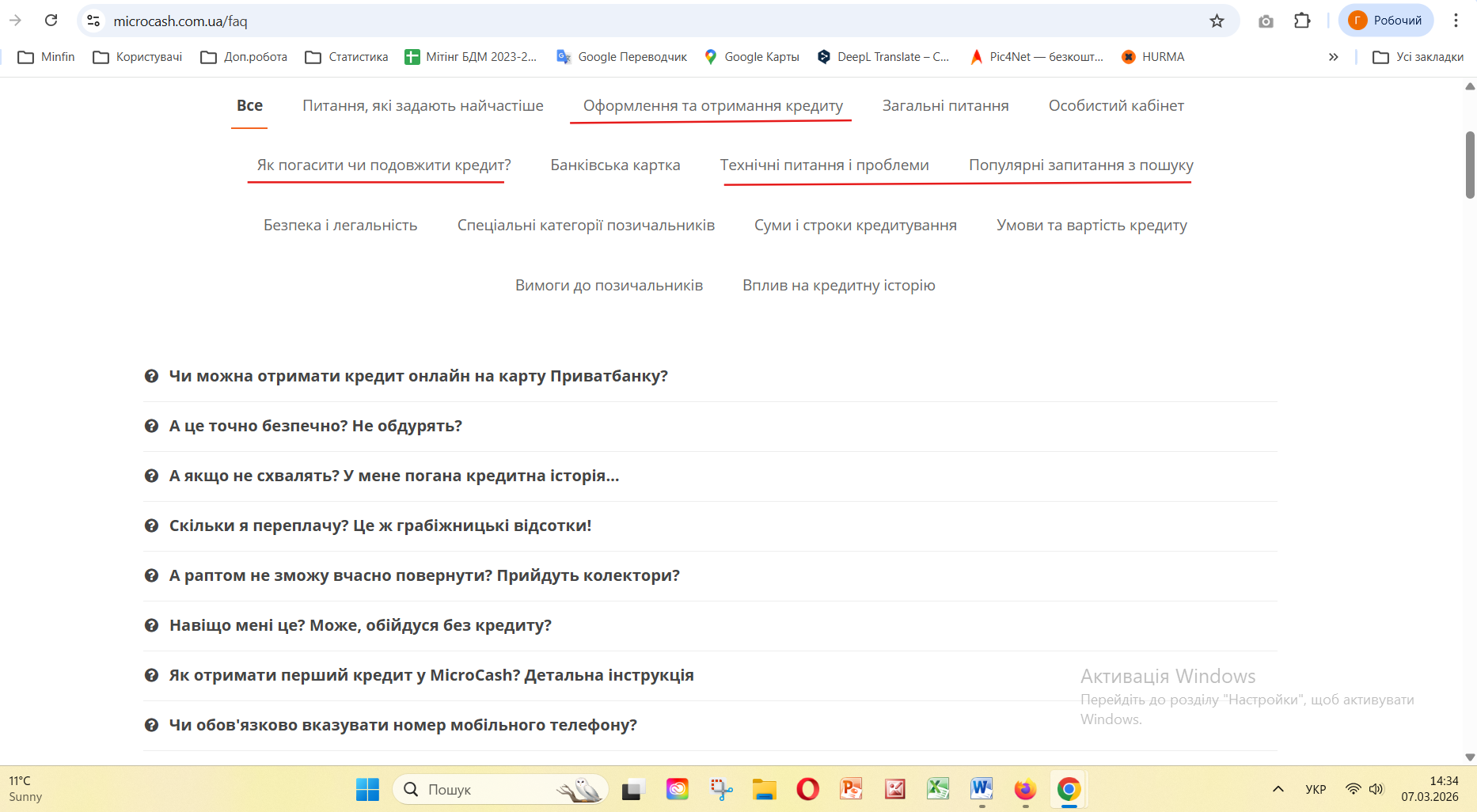Expand 'А це точно безпечно?' question
1477x812 pixels.
710,426
